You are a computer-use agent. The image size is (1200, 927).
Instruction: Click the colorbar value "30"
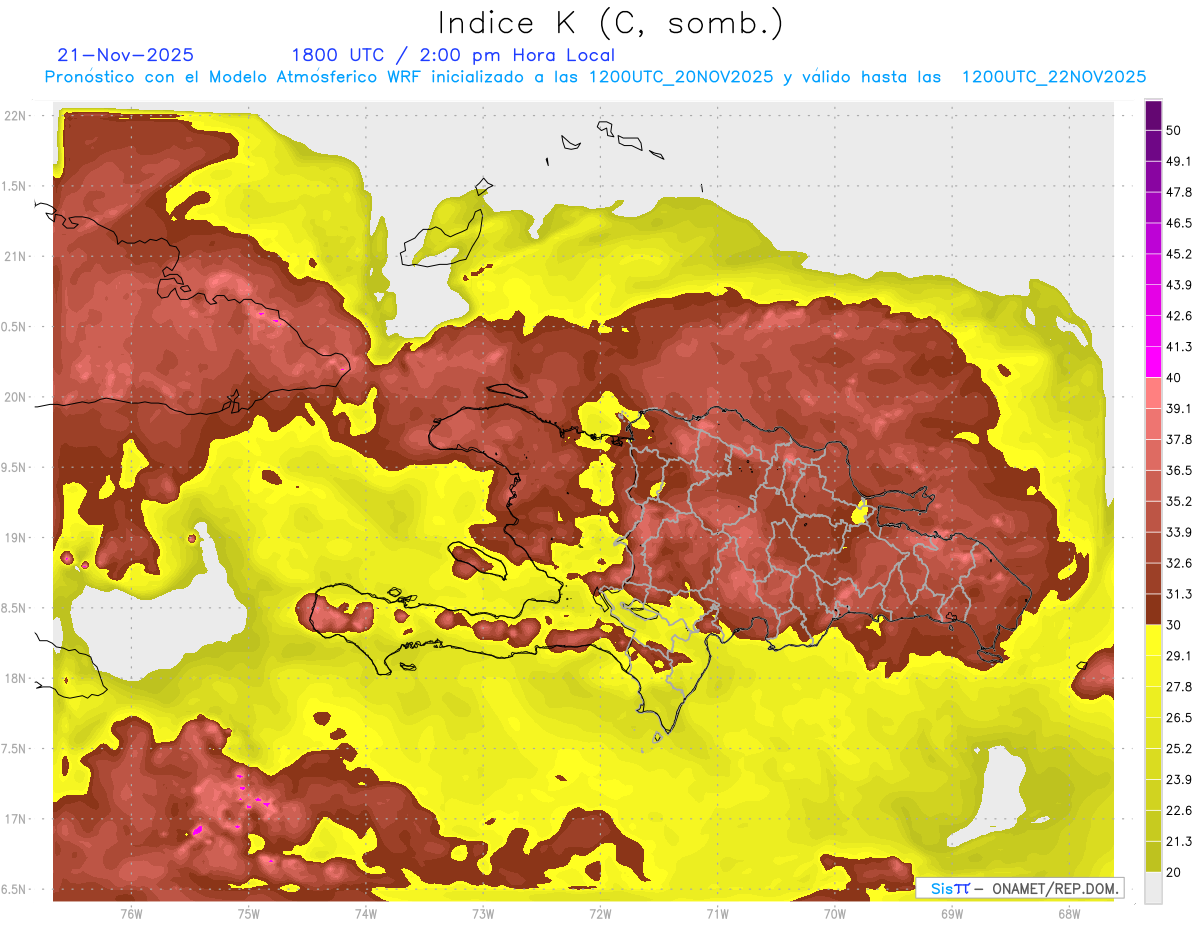(1175, 625)
